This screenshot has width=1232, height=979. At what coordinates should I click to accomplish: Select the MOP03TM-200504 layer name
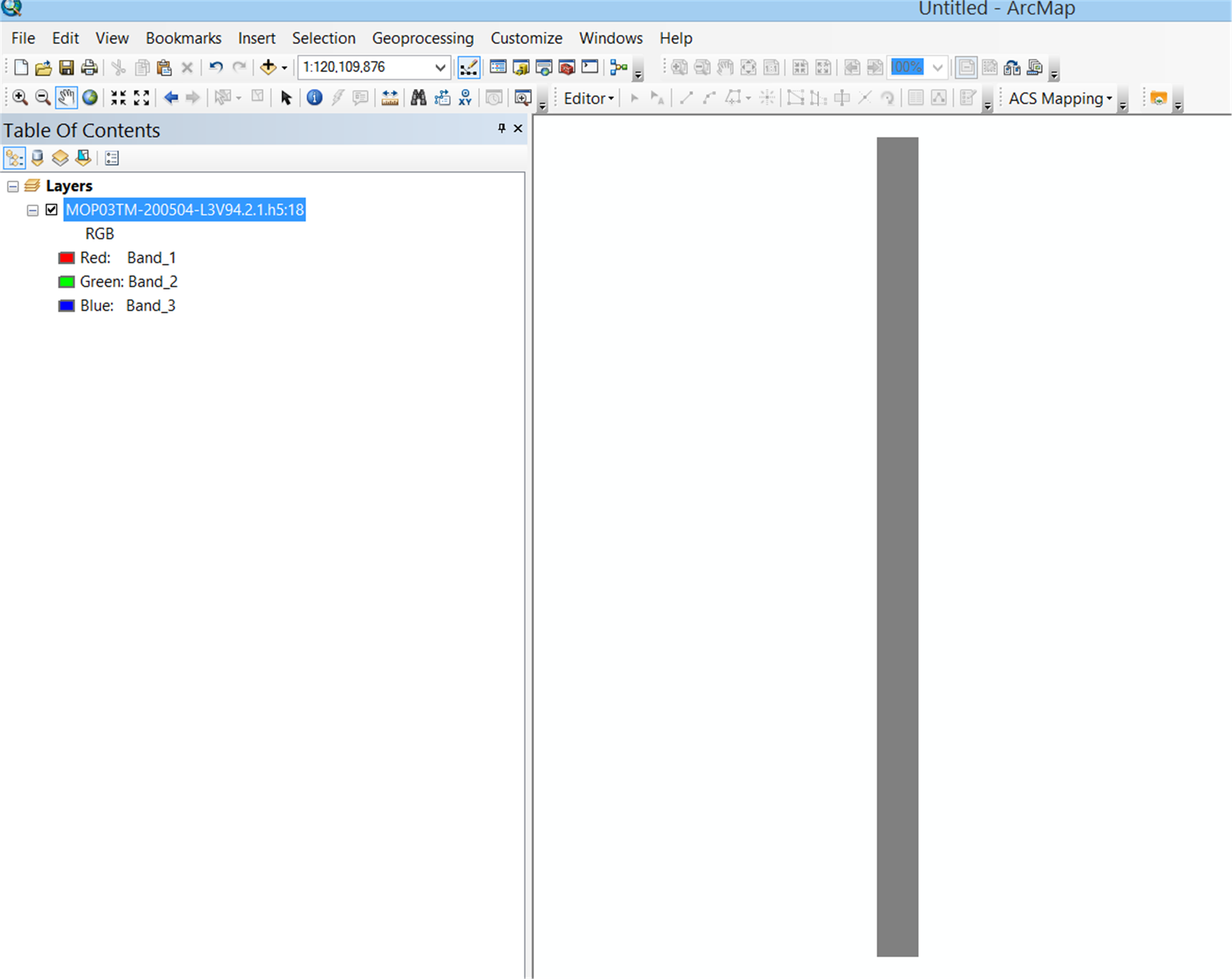184,210
